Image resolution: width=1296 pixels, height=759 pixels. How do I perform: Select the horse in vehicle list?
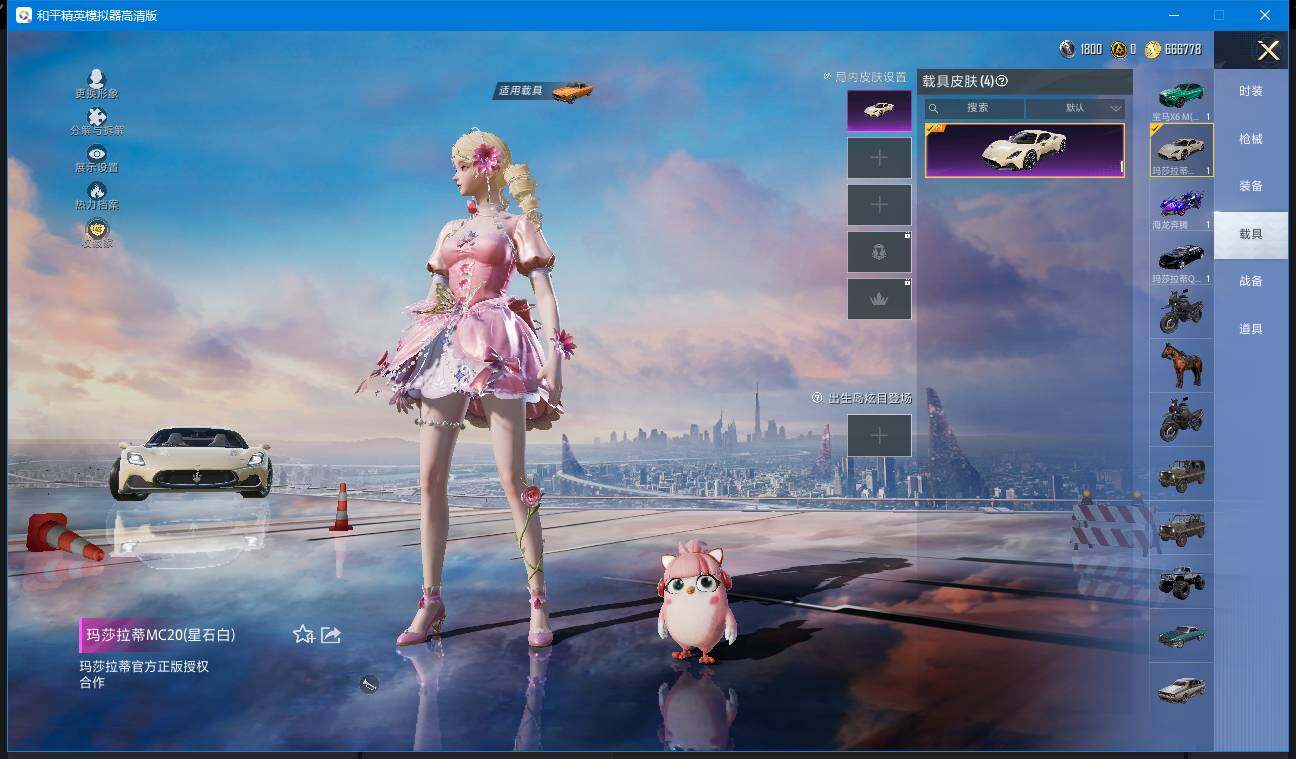1181,366
